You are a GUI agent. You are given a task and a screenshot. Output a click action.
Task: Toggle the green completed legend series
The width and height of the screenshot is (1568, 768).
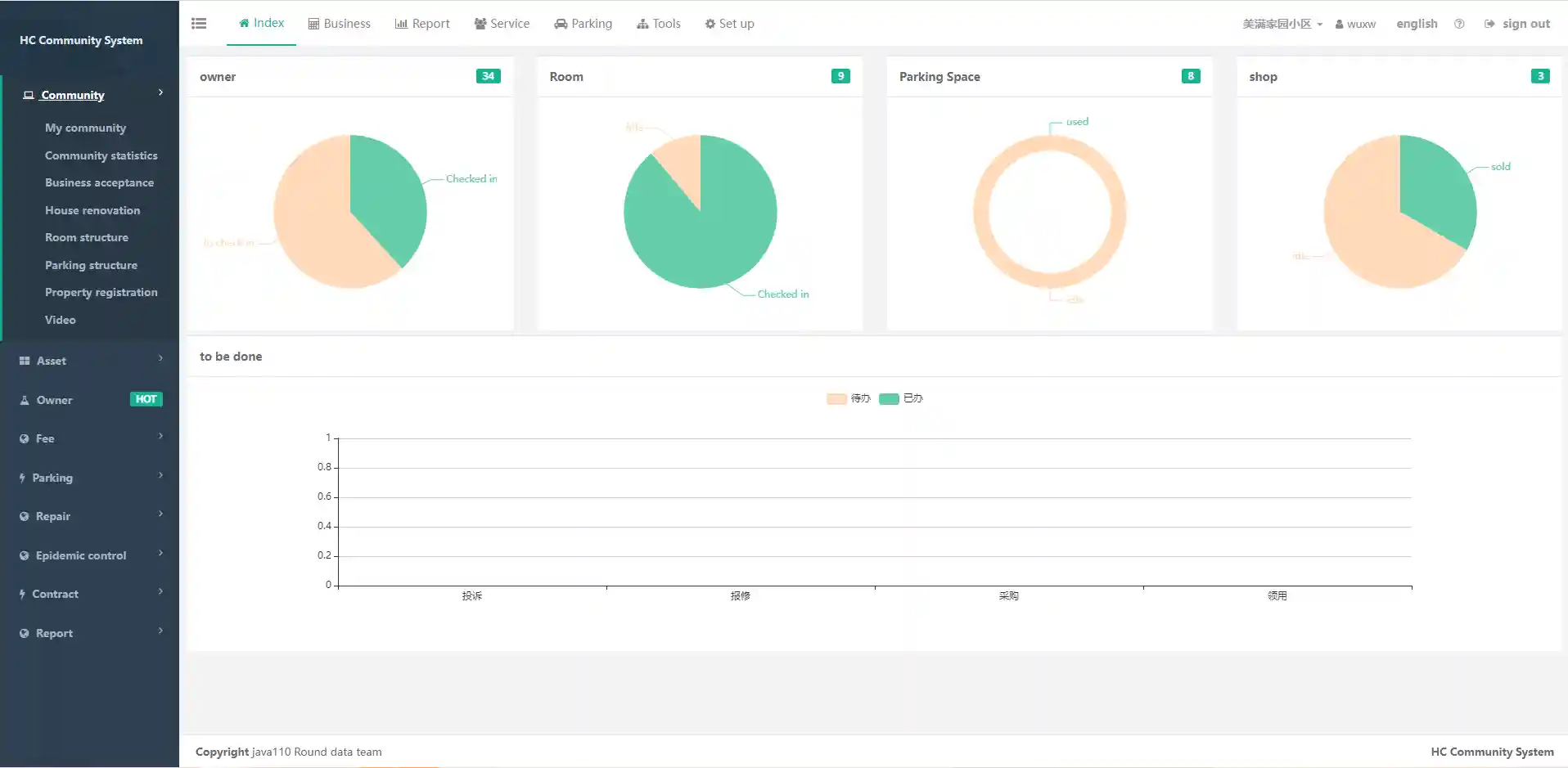[889, 398]
